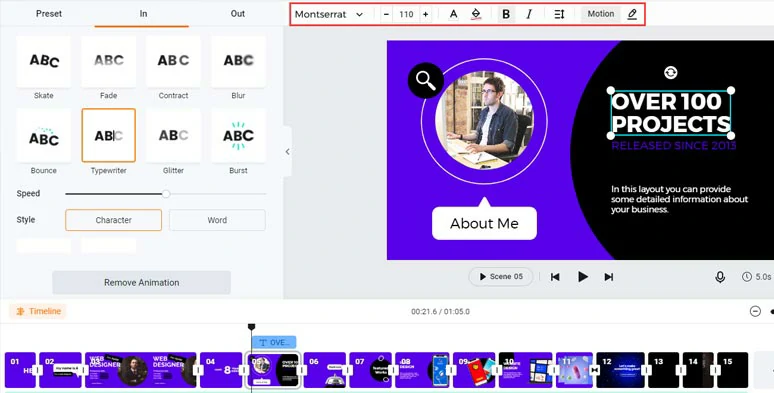Choose the Typewriter animation preset

point(109,135)
